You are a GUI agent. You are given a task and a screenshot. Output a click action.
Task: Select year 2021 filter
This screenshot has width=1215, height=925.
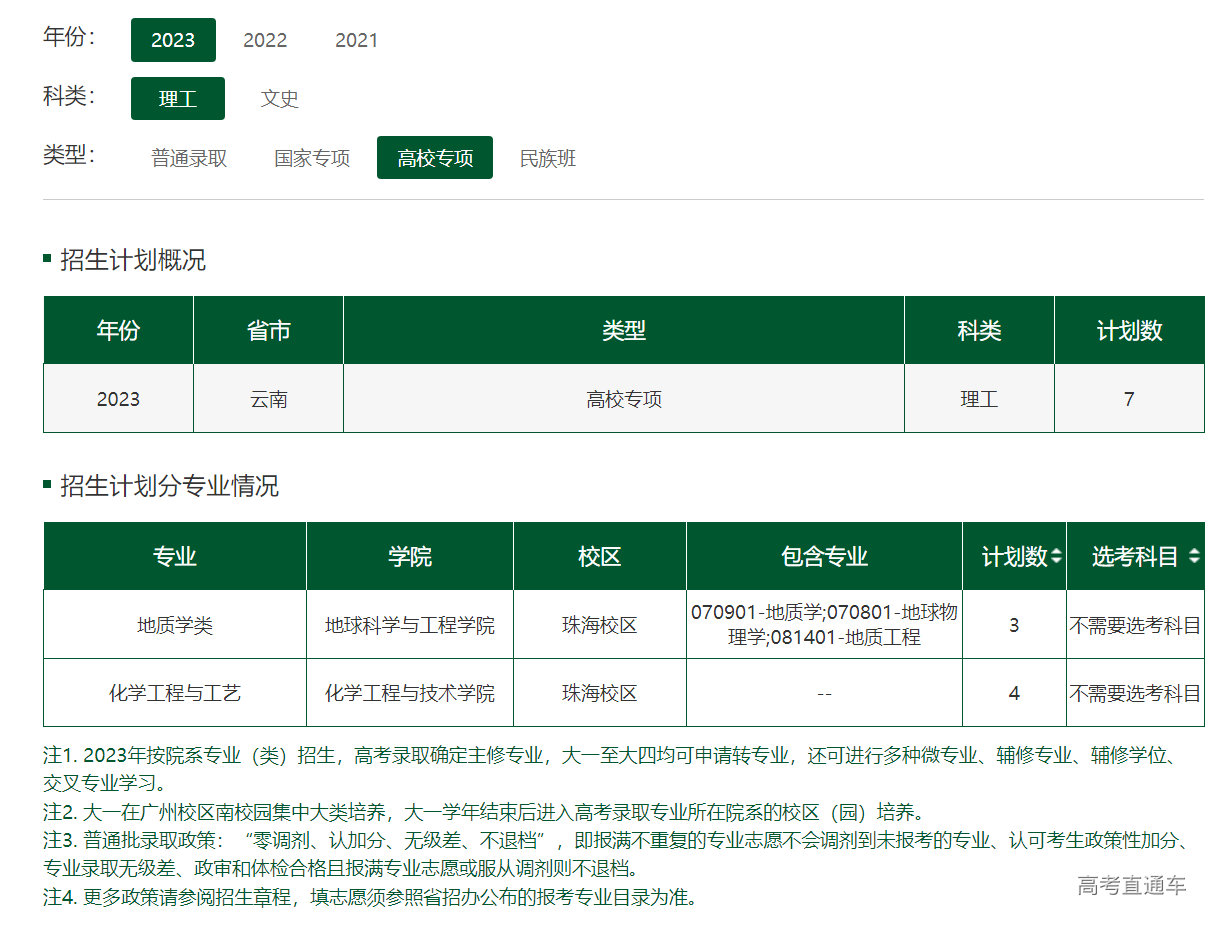coord(356,40)
